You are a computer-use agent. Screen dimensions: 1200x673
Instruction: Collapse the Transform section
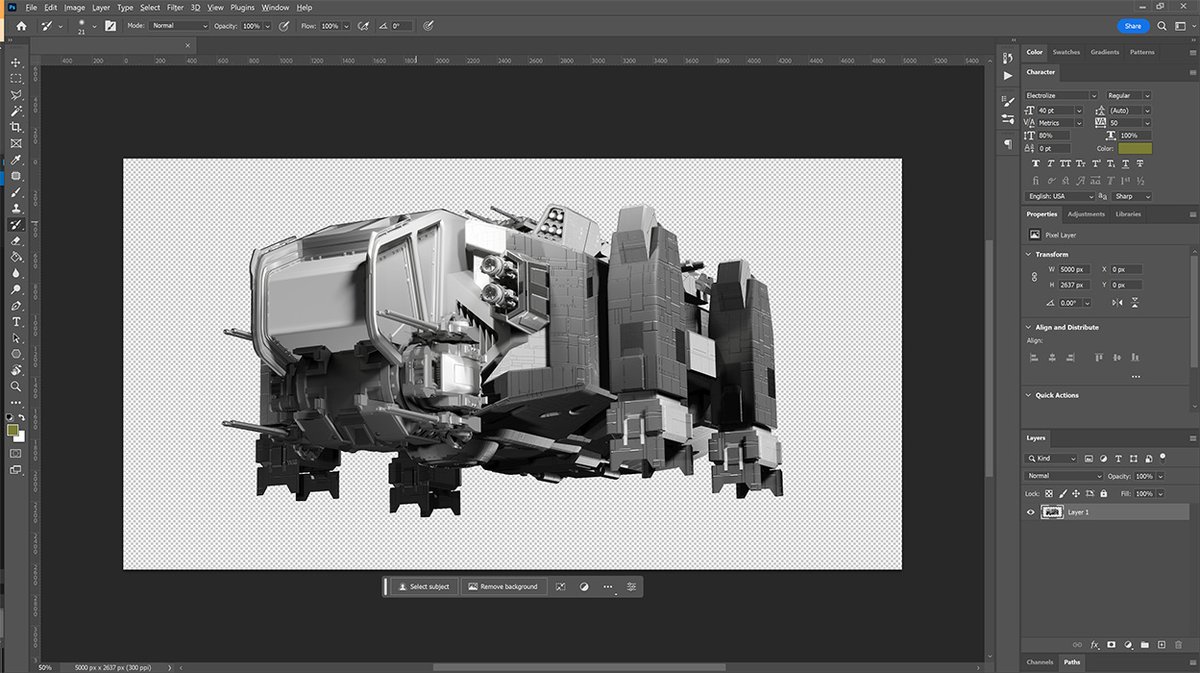[1030, 254]
